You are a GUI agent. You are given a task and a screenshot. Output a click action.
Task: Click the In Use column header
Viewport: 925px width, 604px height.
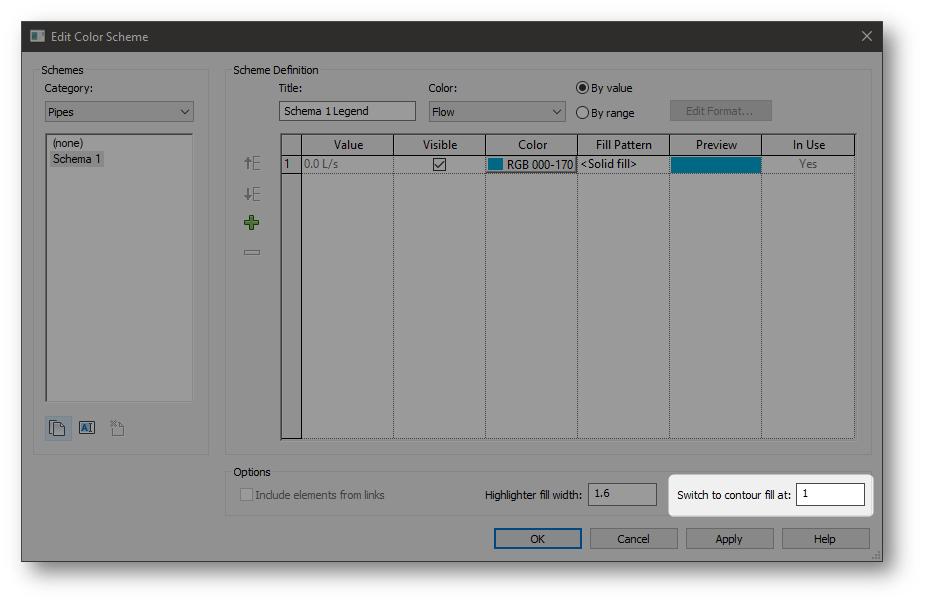[x=808, y=145]
